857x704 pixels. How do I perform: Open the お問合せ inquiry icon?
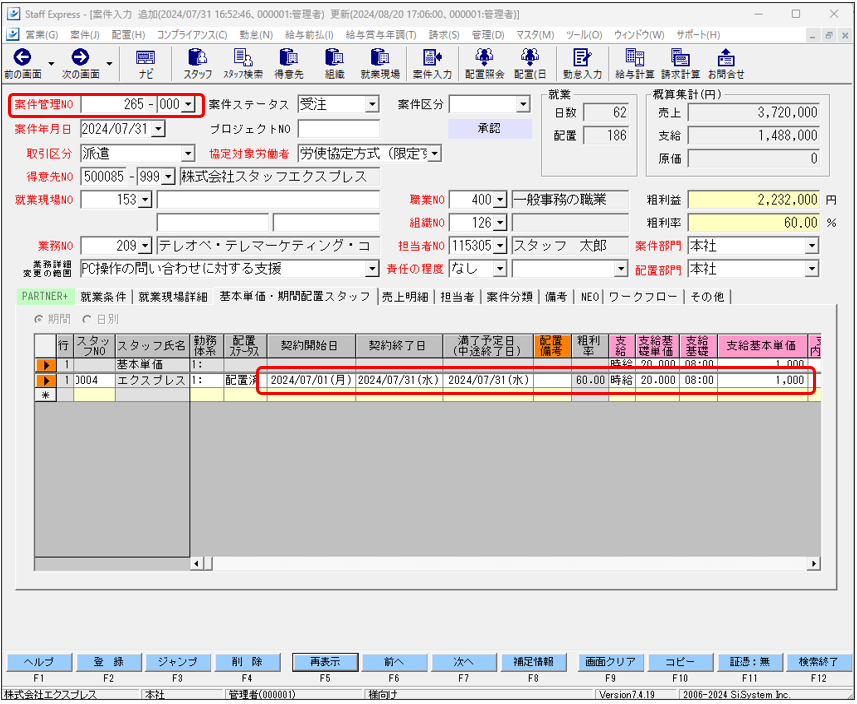point(726,57)
